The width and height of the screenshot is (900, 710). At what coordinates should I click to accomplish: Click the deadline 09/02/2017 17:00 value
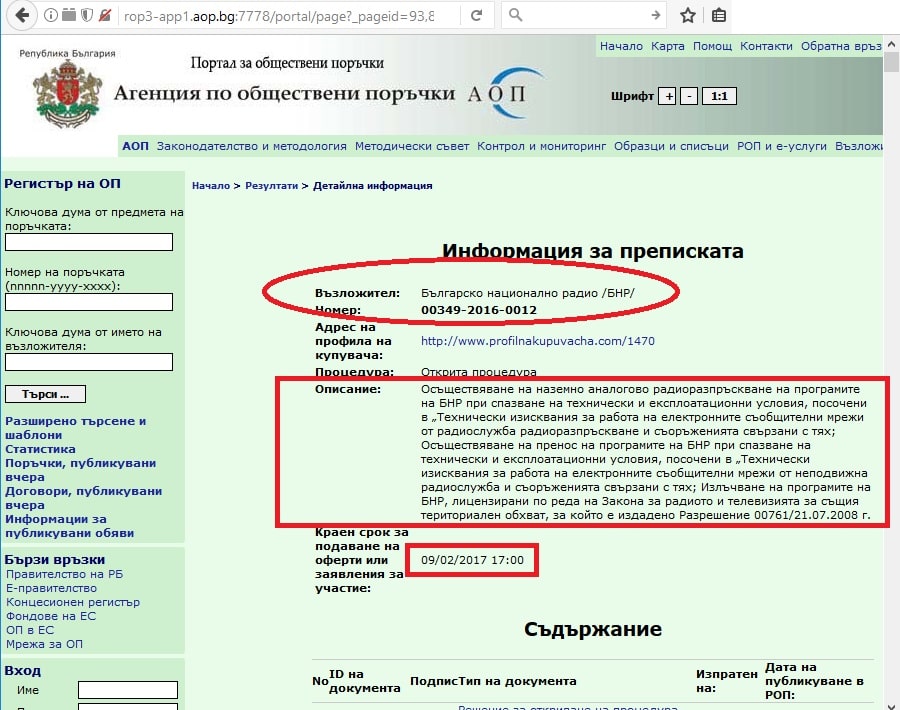tap(472, 560)
